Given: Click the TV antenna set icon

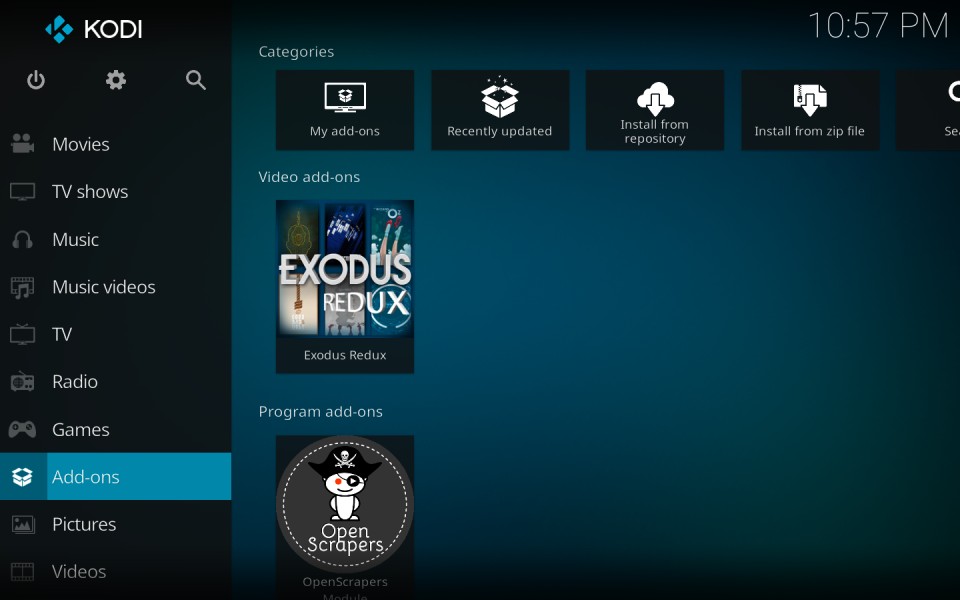Looking at the screenshot, I should tap(23, 334).
